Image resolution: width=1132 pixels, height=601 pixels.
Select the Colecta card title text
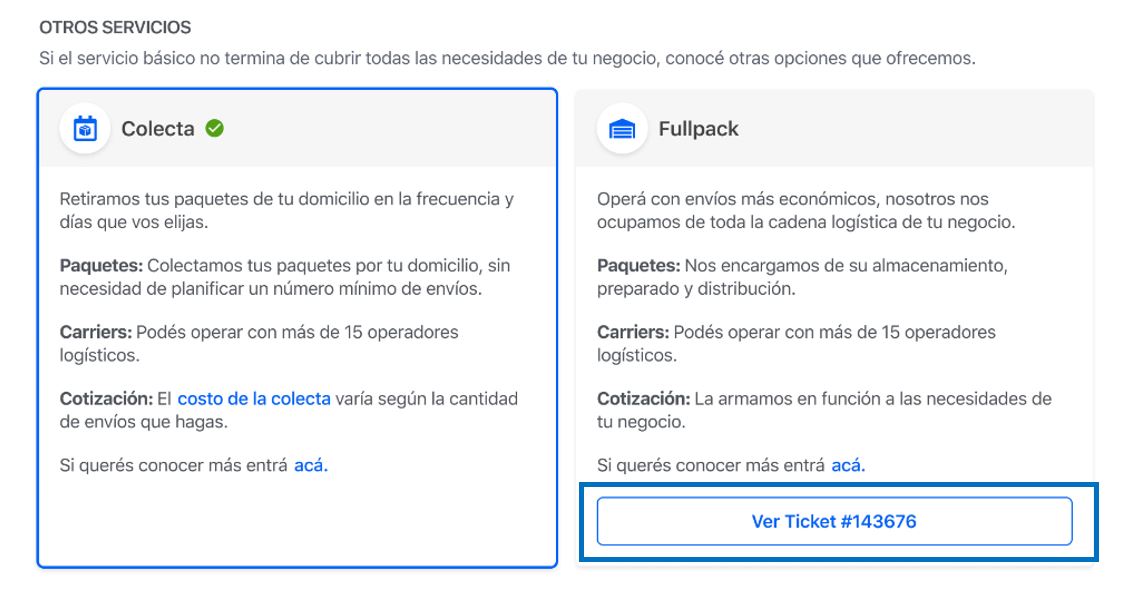[x=158, y=129]
